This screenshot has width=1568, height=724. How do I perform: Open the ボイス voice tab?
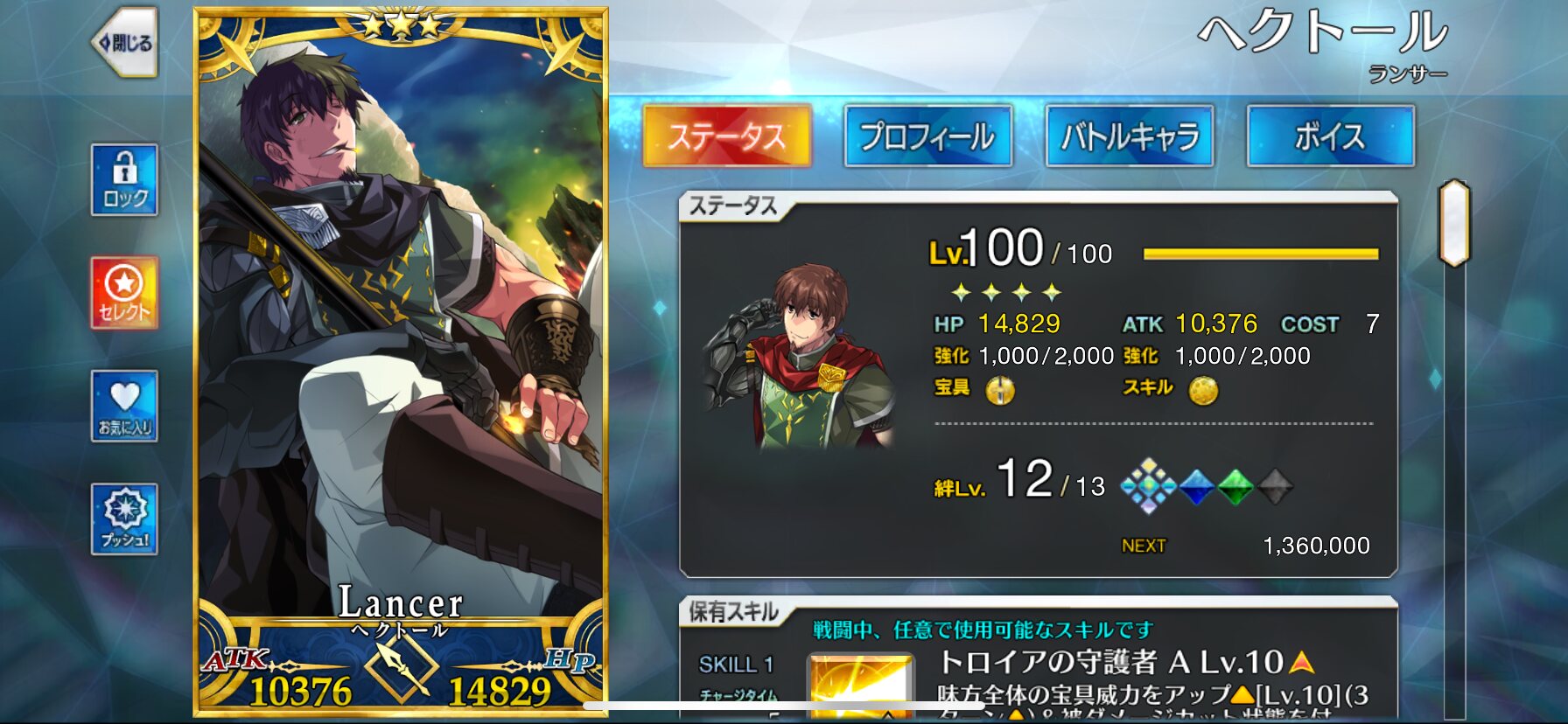tap(1331, 136)
